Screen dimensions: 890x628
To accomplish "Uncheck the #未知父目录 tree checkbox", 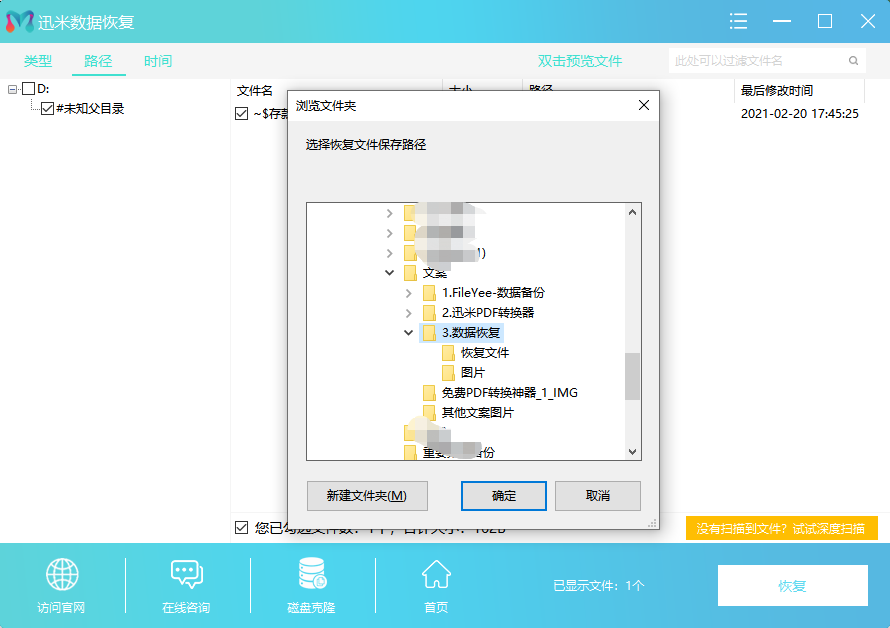I will click(50, 108).
